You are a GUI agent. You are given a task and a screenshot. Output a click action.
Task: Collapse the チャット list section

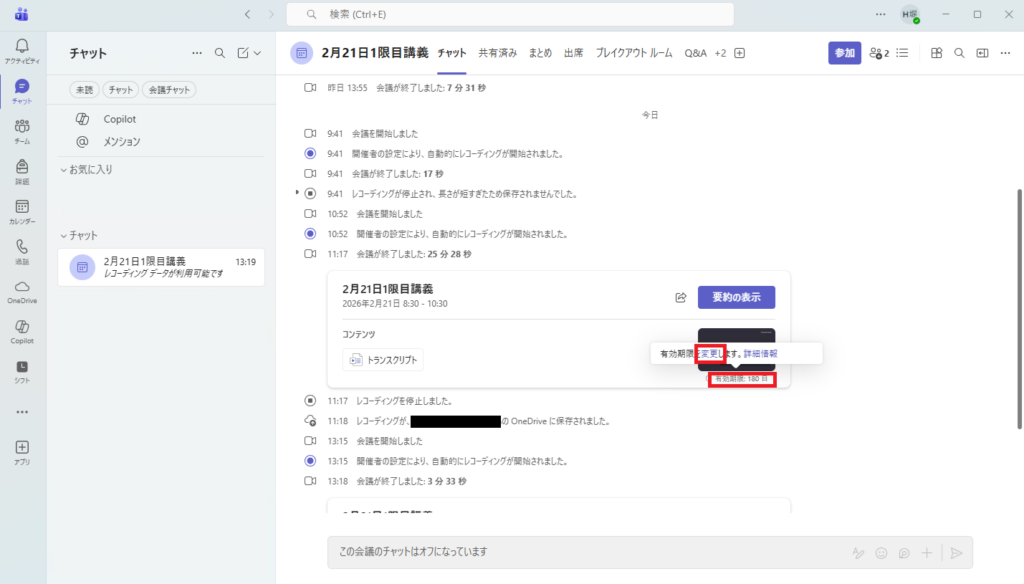[64, 235]
